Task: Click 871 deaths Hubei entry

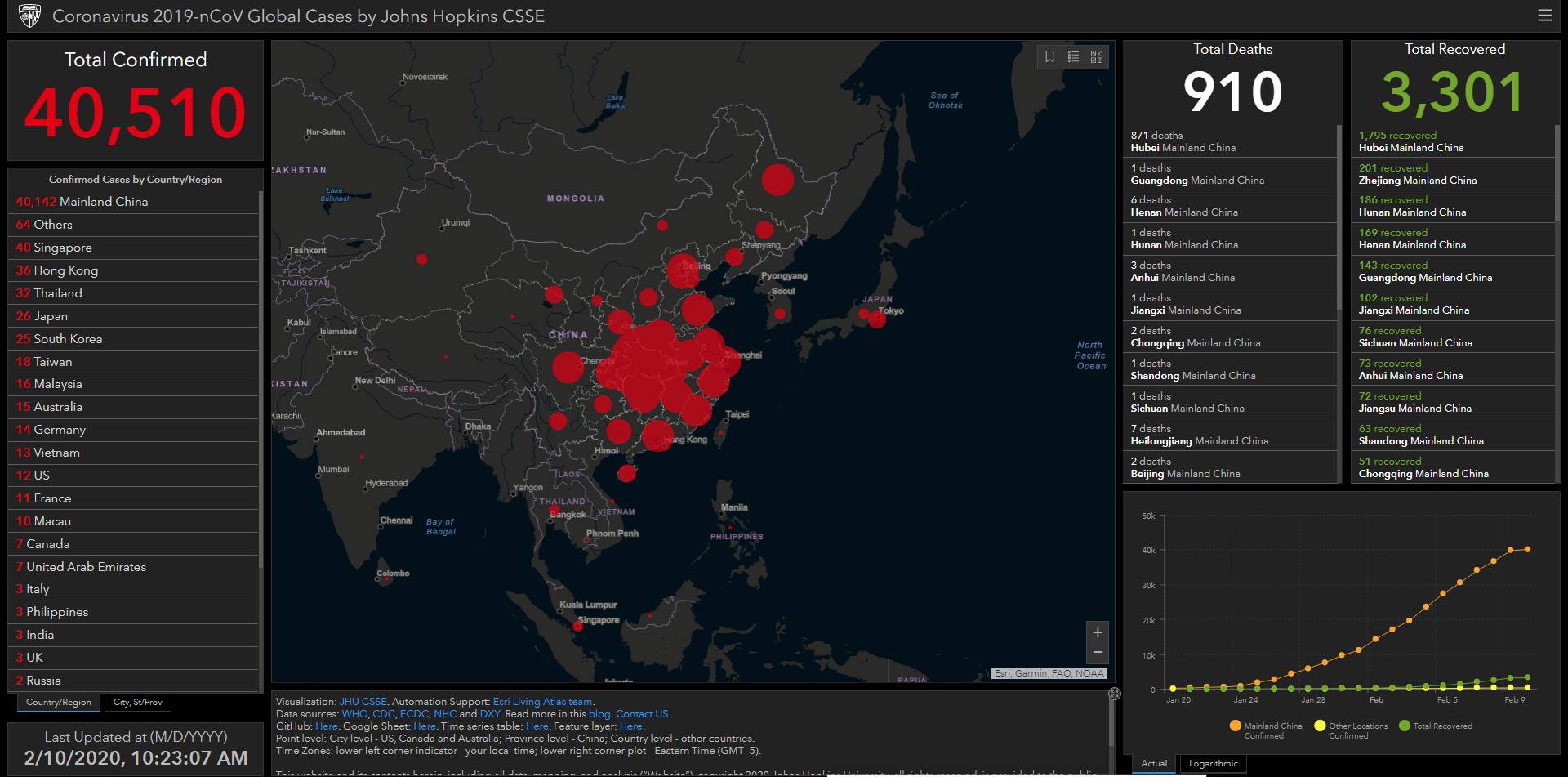Action: (1231, 141)
